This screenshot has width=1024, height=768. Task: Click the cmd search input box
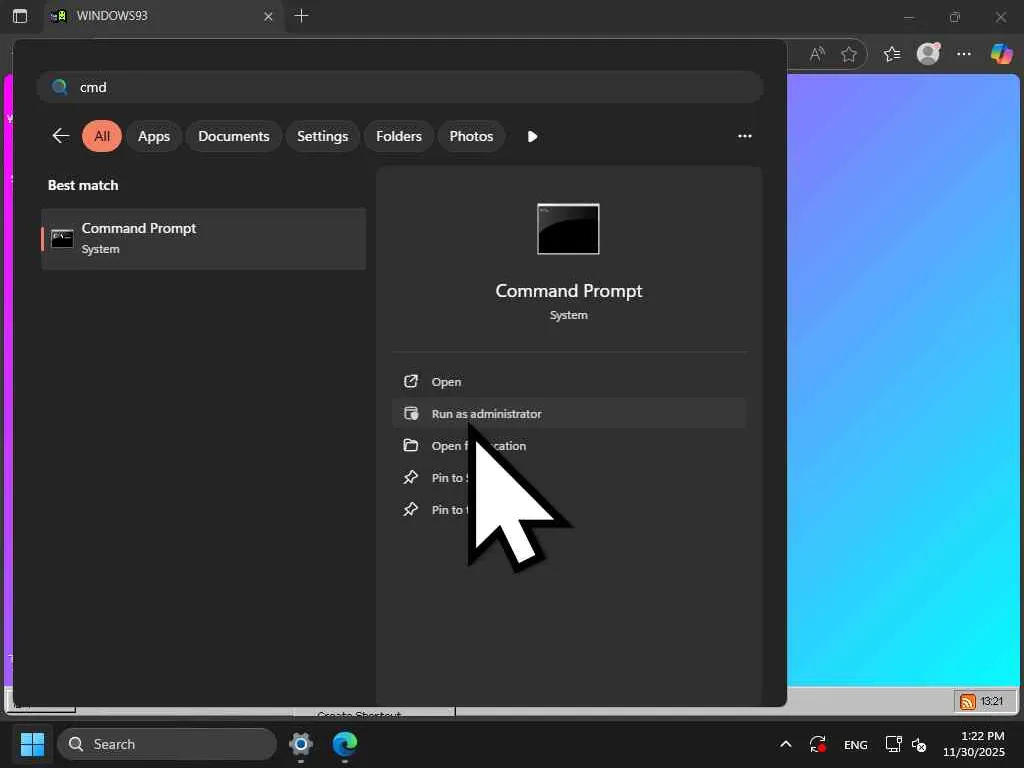tap(400, 87)
